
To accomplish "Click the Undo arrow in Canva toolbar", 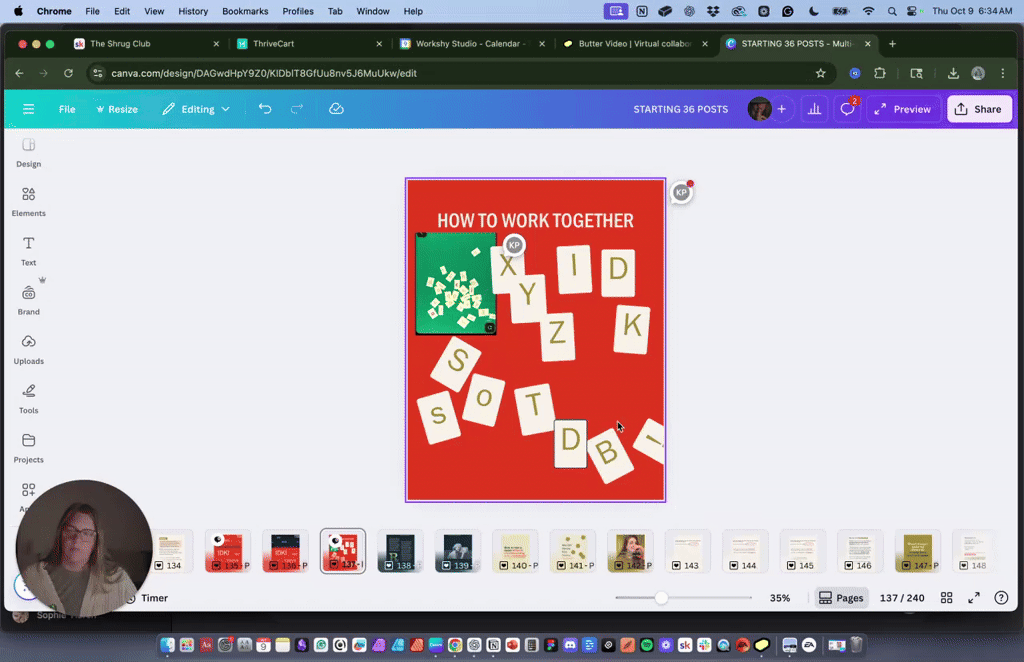I will (264, 109).
